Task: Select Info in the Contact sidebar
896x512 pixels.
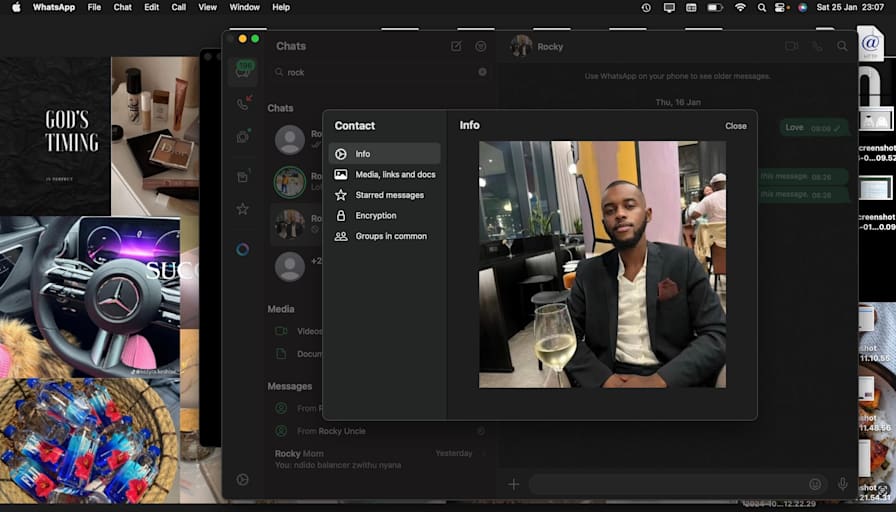Action: 384,154
